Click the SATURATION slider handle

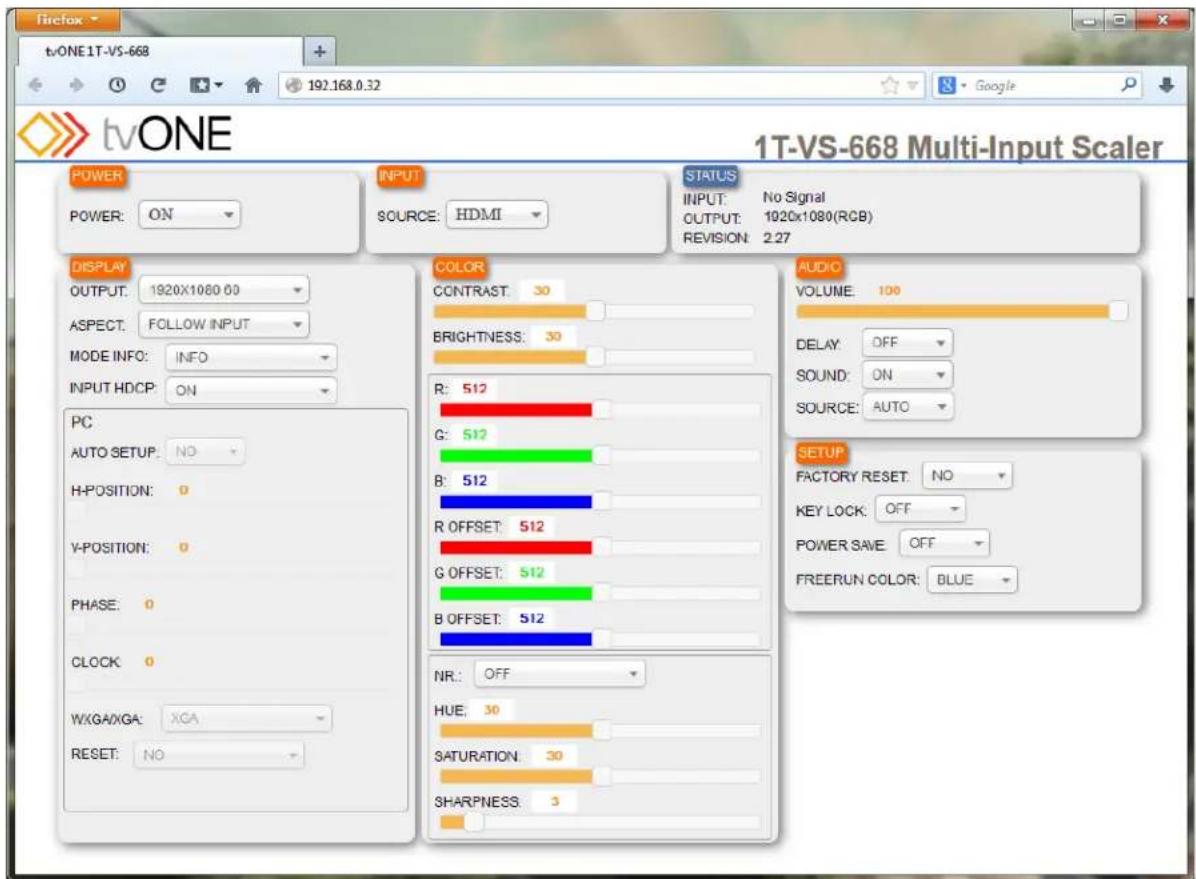pos(602,776)
